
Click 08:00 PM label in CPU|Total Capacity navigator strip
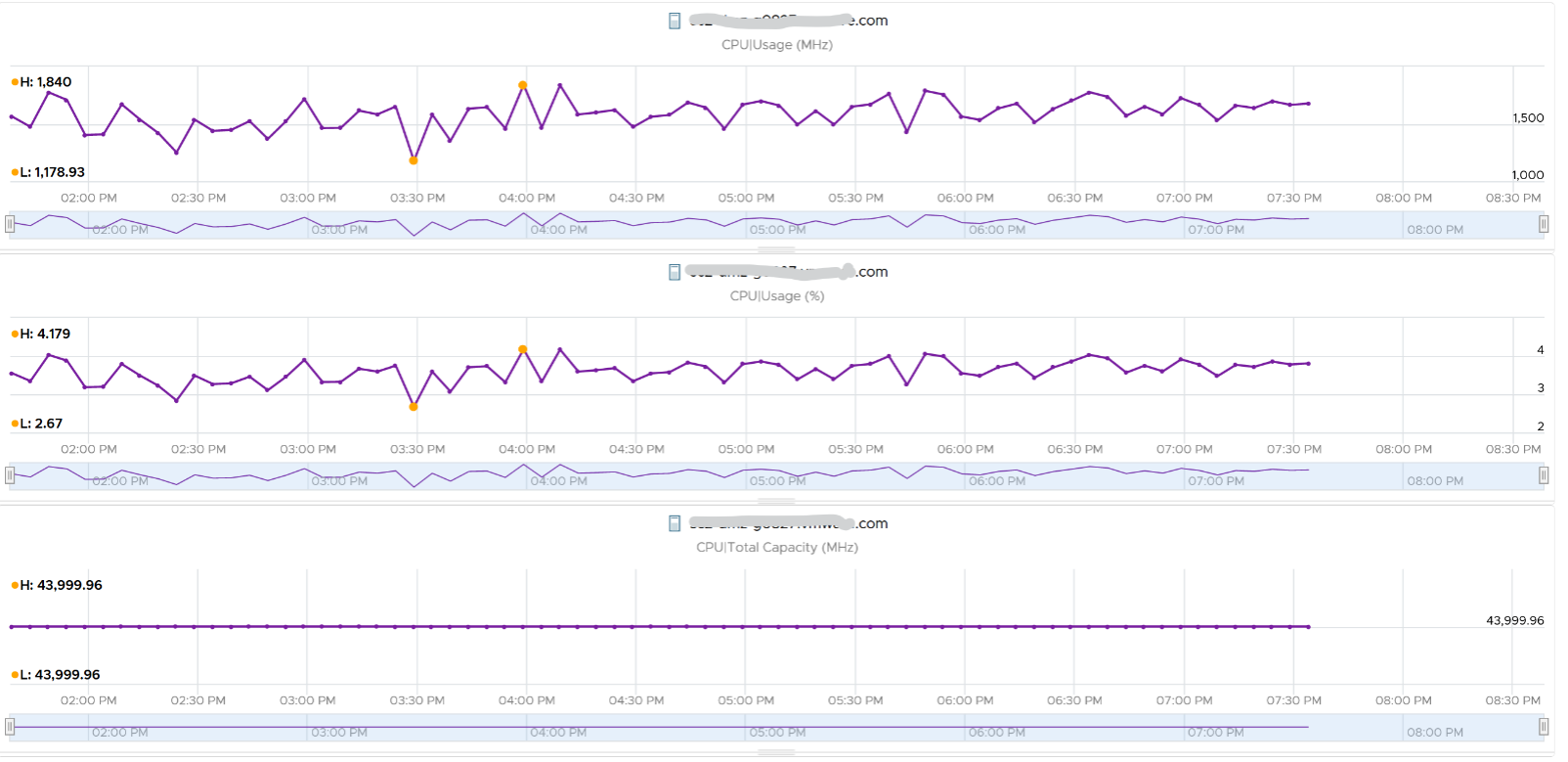tap(1435, 734)
